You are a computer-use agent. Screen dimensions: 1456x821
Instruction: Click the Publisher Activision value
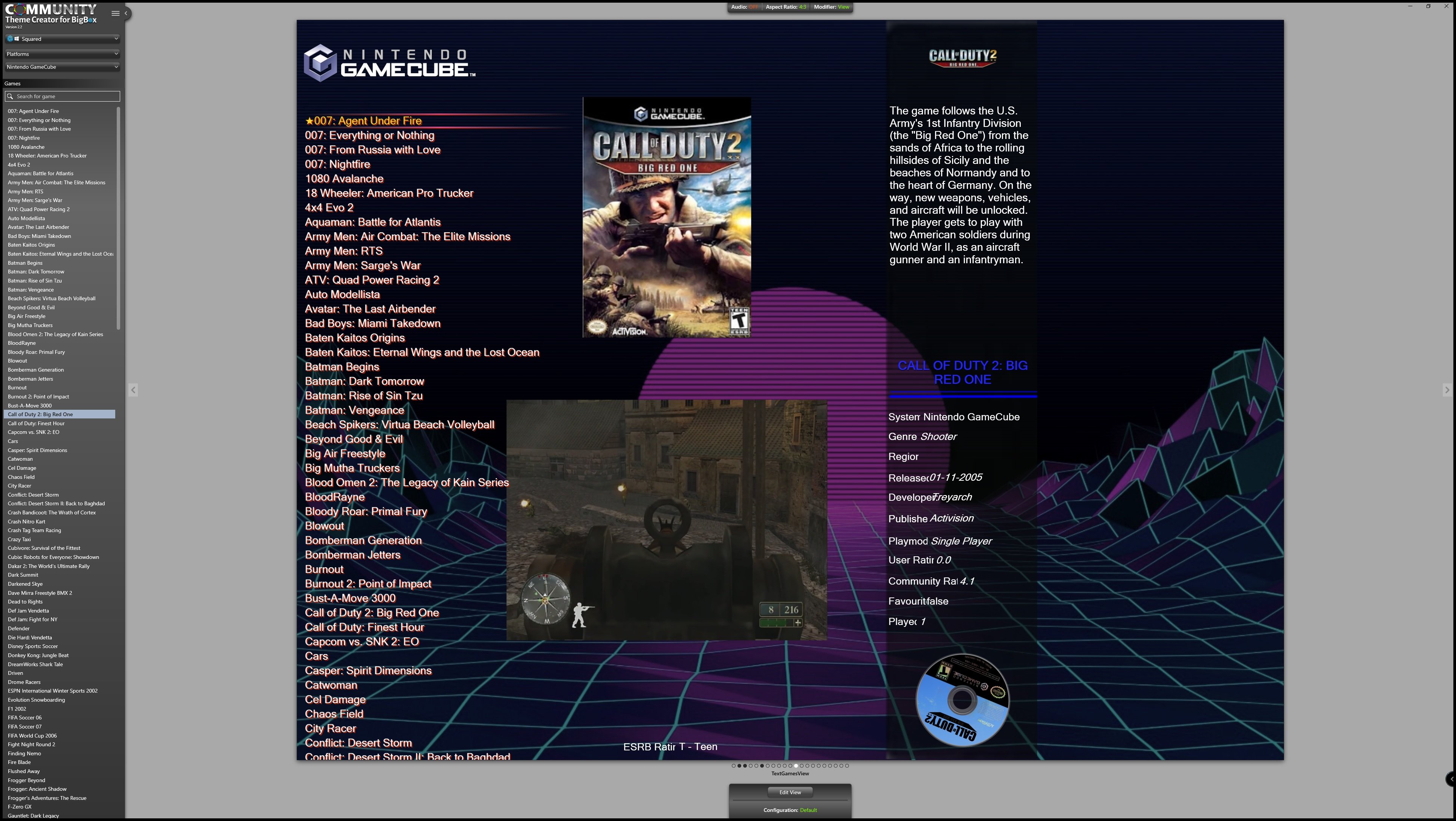[x=952, y=518]
